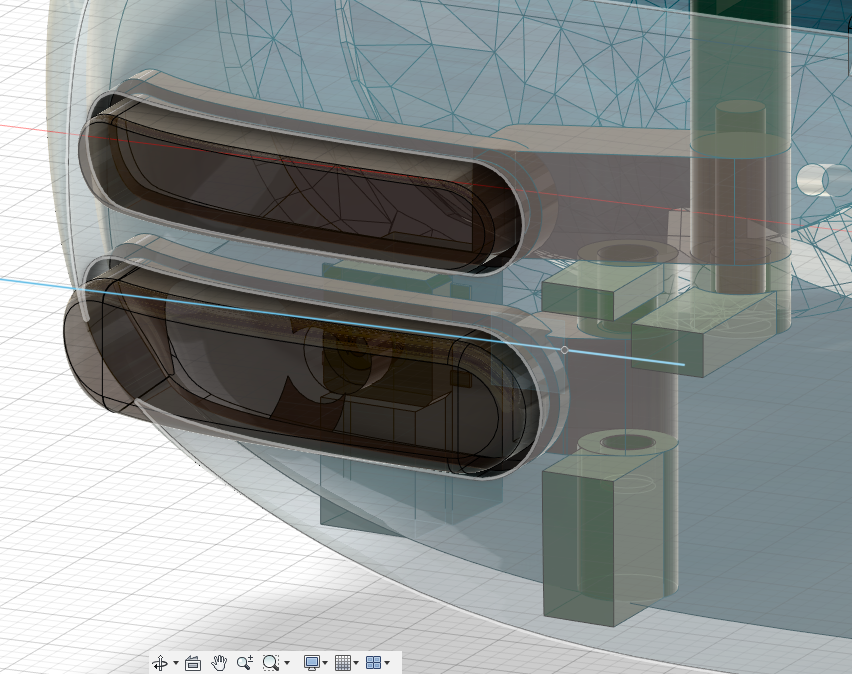Select the Zoom plus-minus tool
852x674 pixels.
coord(245,663)
